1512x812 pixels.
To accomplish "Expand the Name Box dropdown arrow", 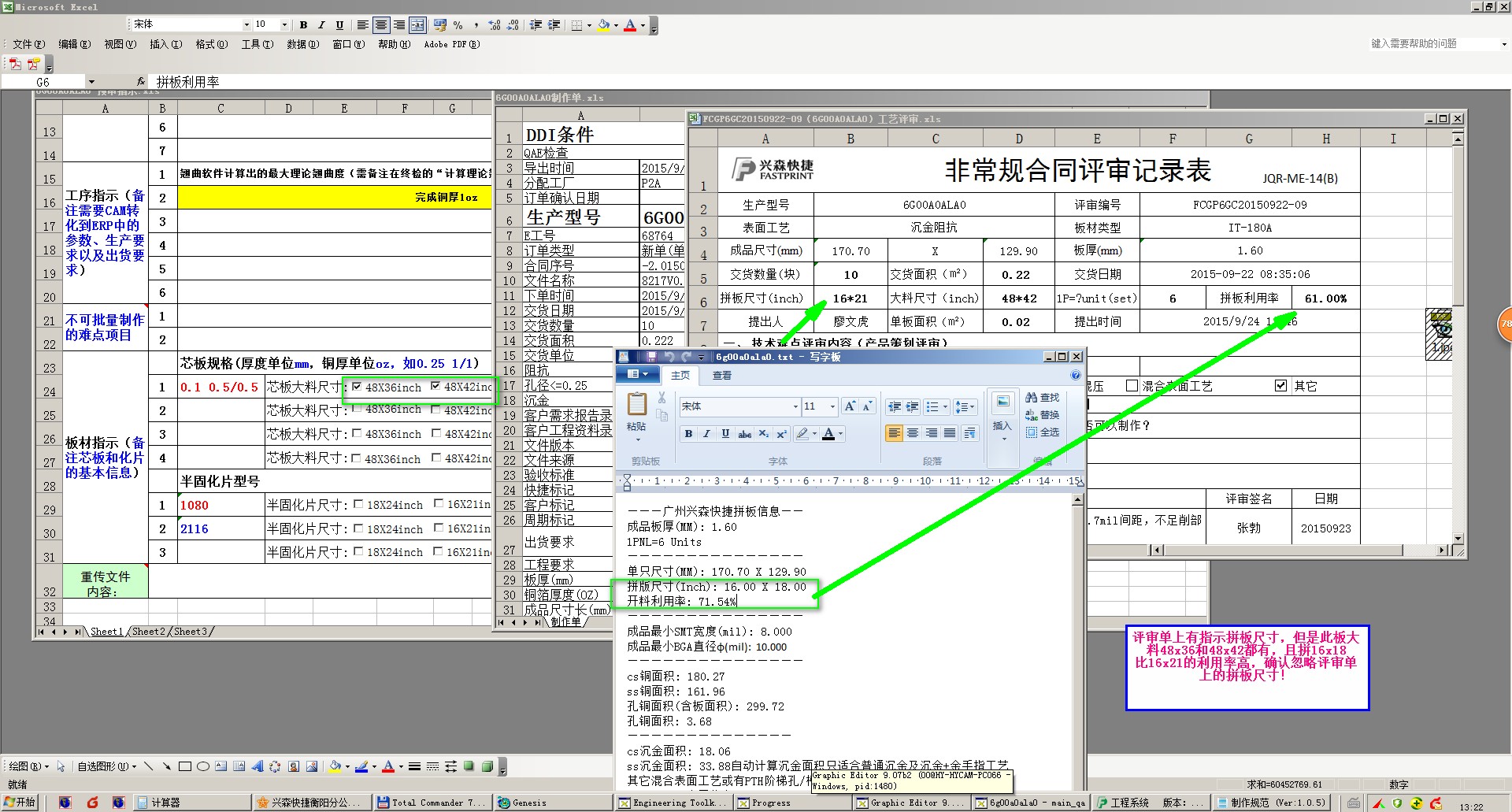I will pos(91,82).
